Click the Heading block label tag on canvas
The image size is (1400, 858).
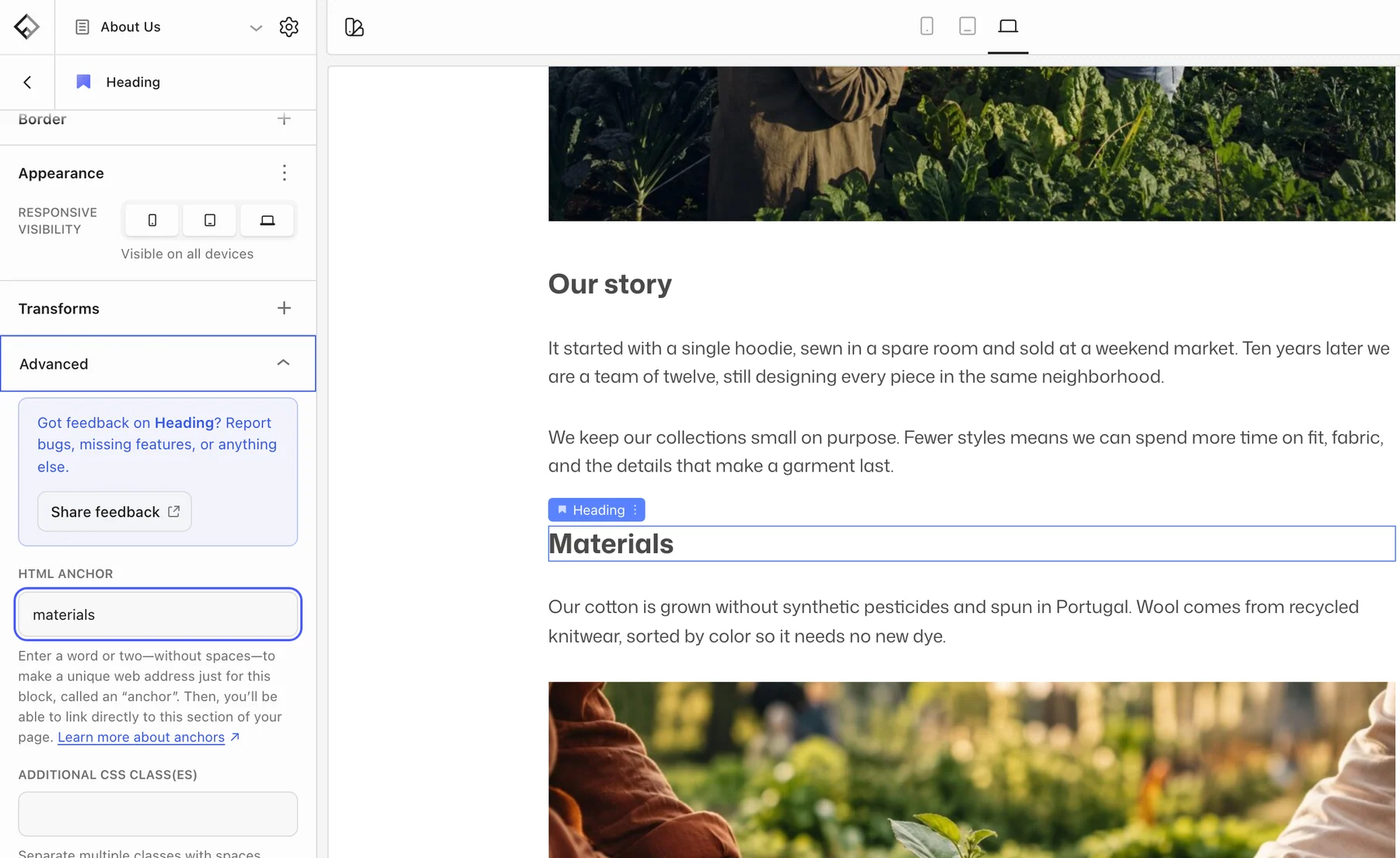coord(597,510)
